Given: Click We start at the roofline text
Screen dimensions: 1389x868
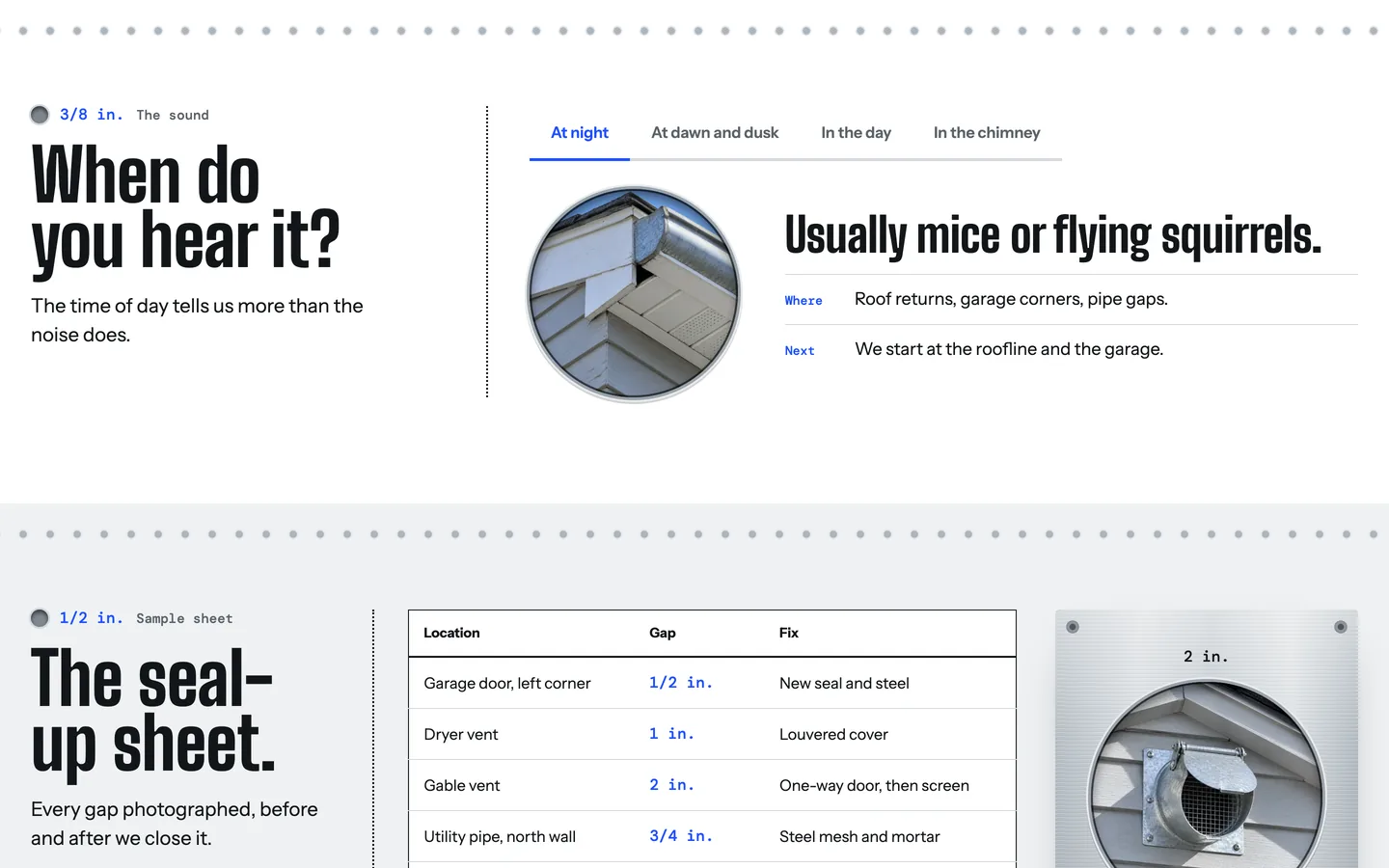Looking at the screenshot, I should (1009, 349).
